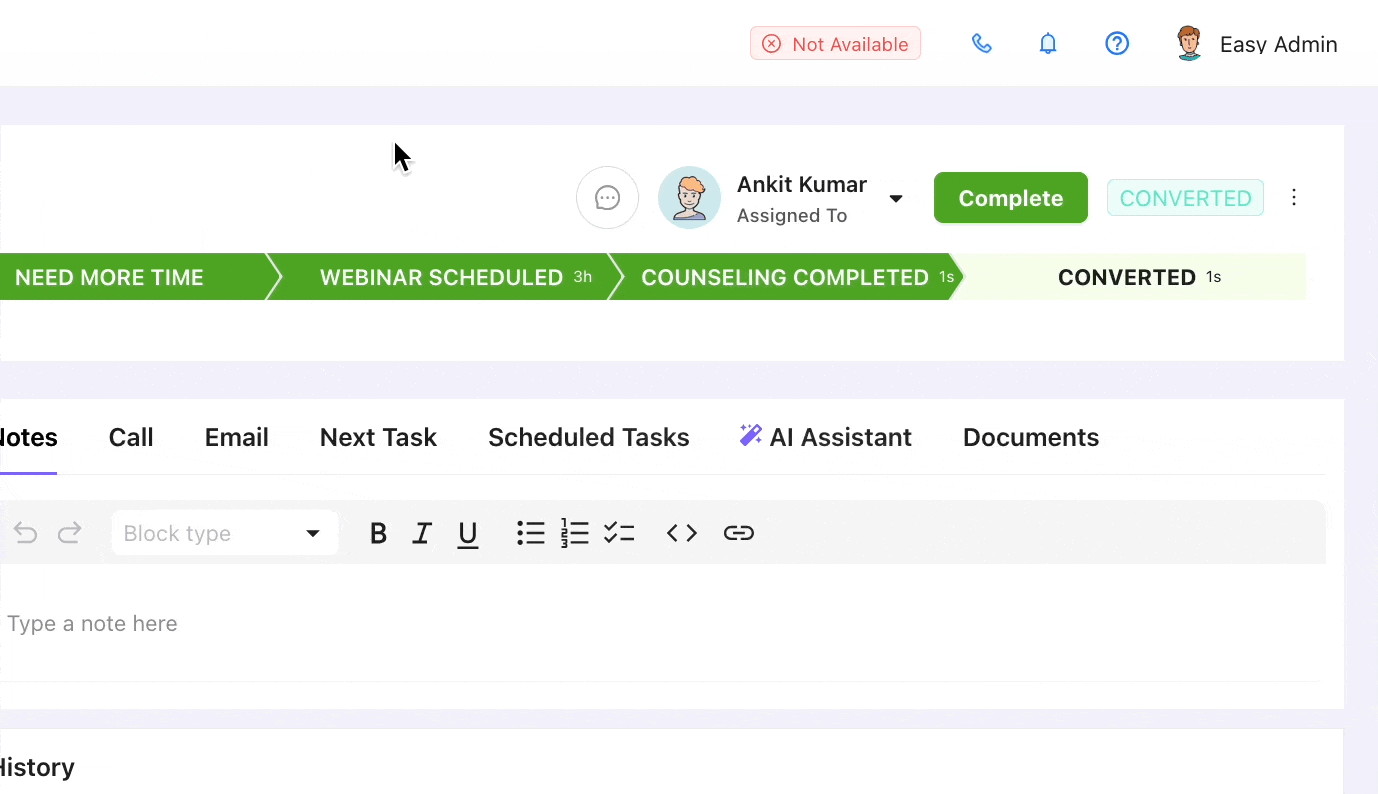The height and width of the screenshot is (794, 1378).
Task: Insert a link using link icon
Action: point(738,533)
